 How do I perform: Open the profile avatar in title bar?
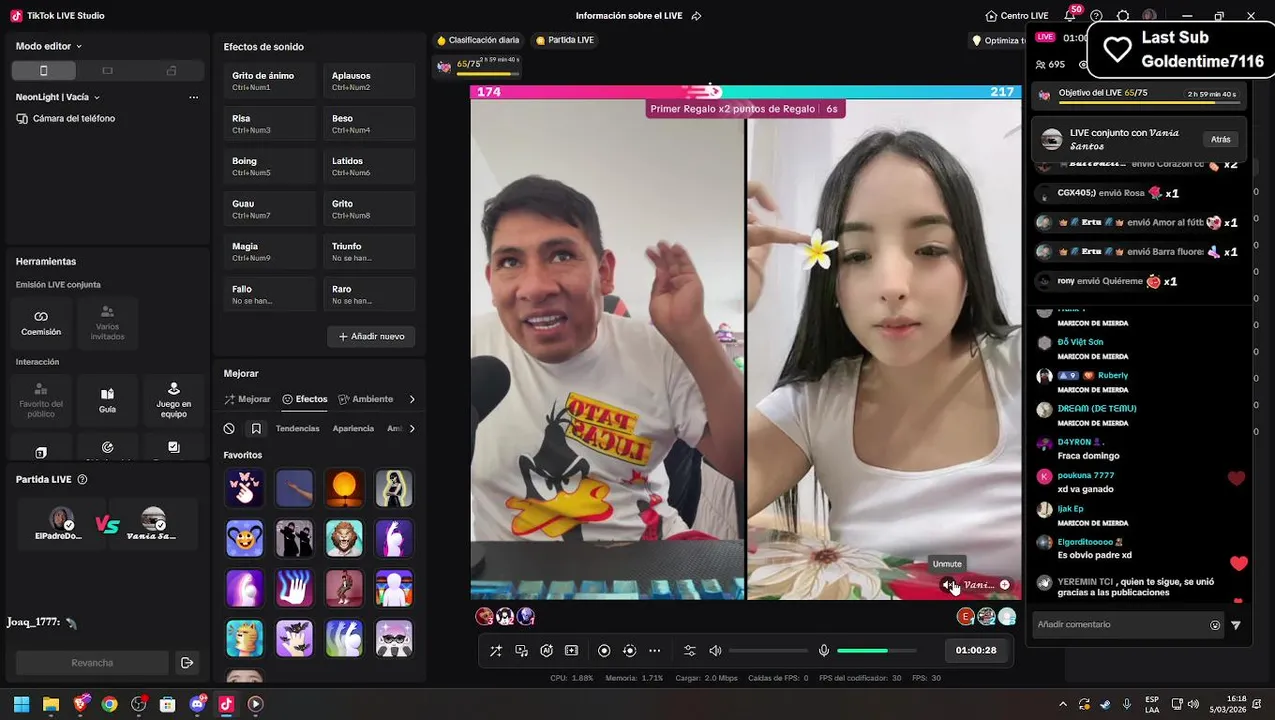1150,16
